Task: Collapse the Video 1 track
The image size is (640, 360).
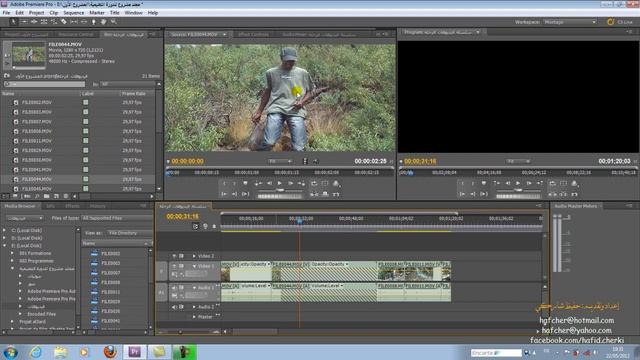Action: [x=194, y=266]
